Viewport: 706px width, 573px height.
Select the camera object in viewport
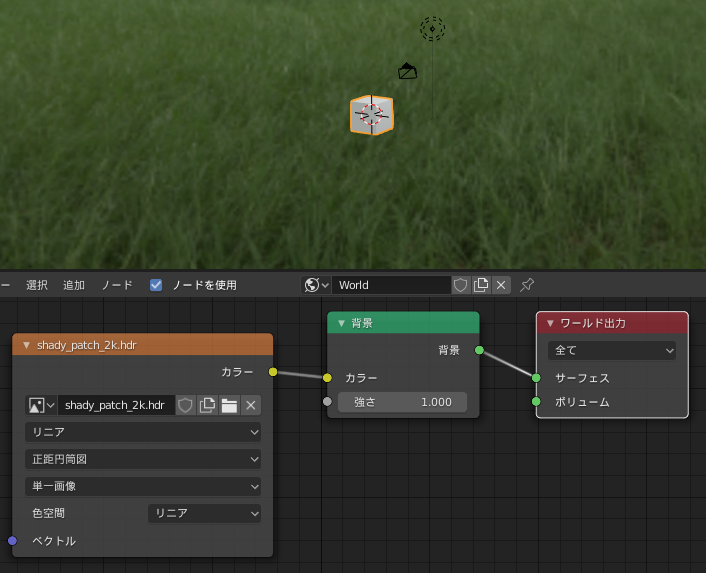click(x=407, y=71)
